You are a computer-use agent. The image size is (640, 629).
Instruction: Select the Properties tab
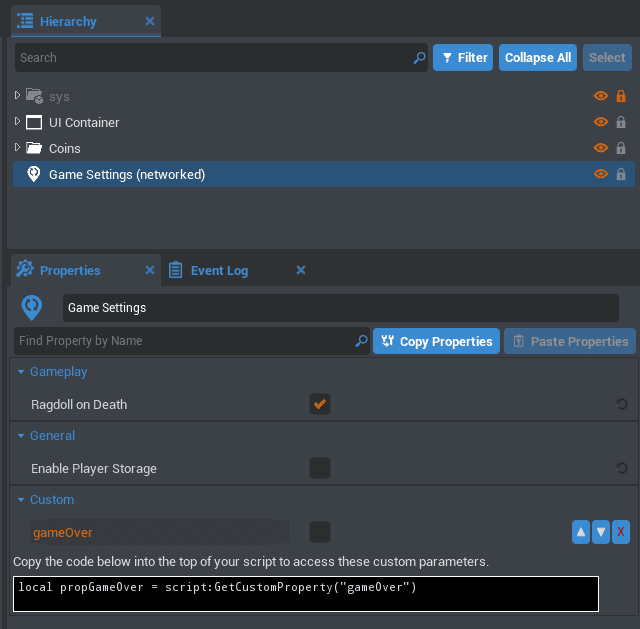(x=69, y=270)
